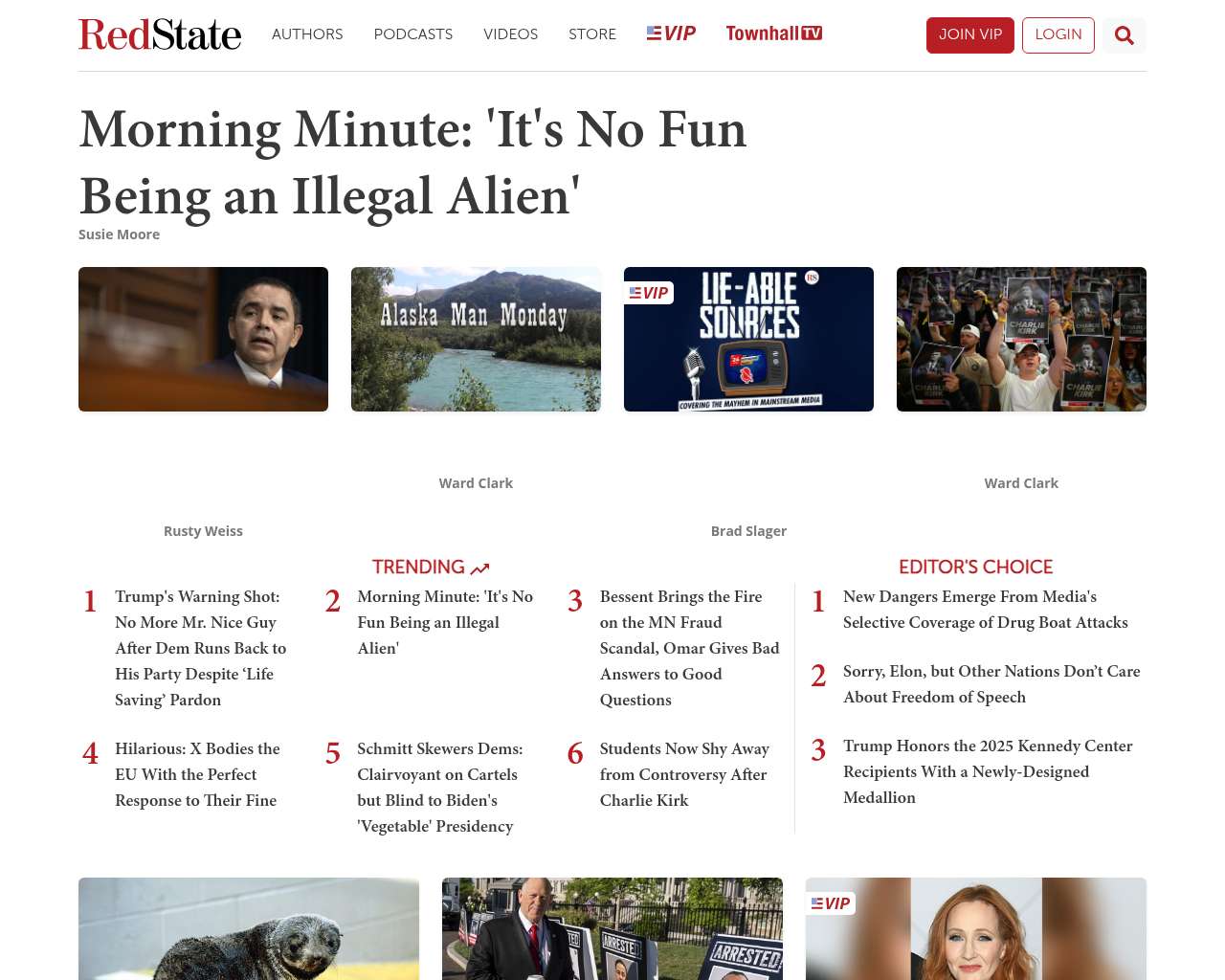Click the JOIN VIP button

tap(970, 35)
